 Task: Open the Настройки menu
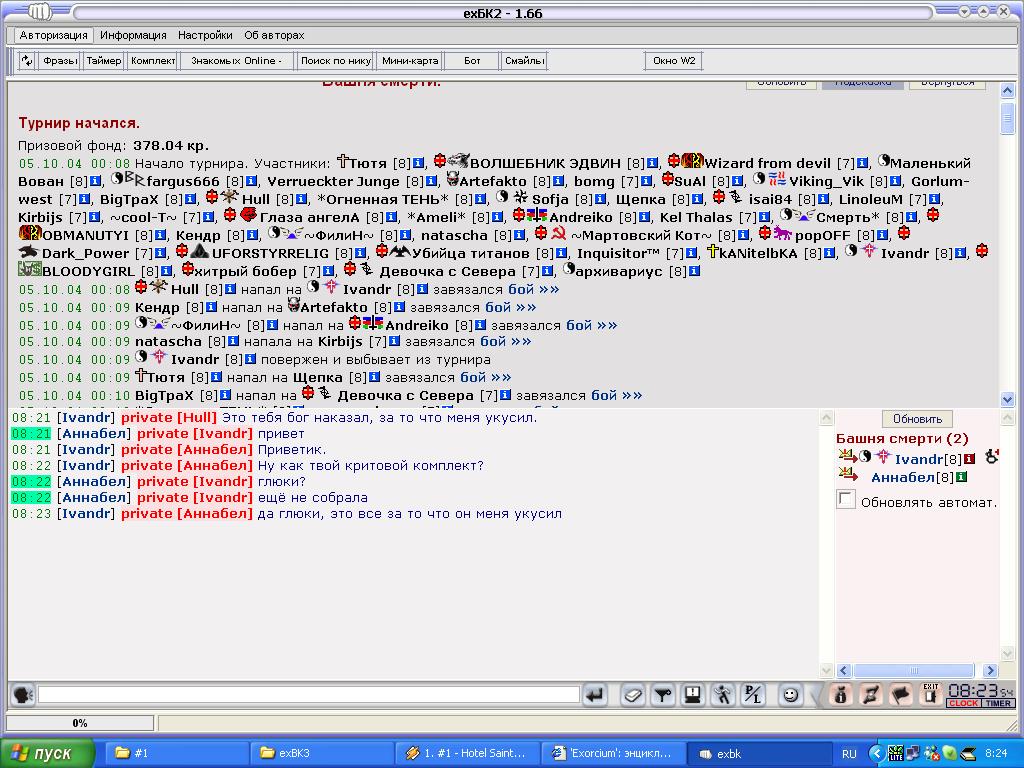(x=205, y=35)
